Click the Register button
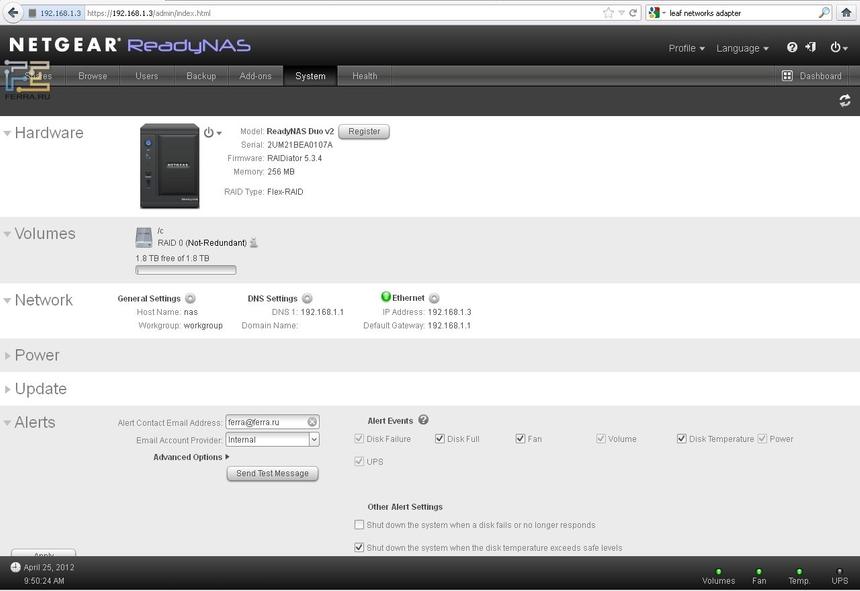The image size is (860, 591). (x=364, y=131)
